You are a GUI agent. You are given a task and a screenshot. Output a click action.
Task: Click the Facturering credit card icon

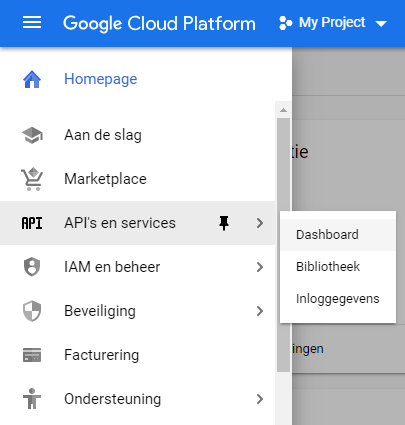(32, 355)
